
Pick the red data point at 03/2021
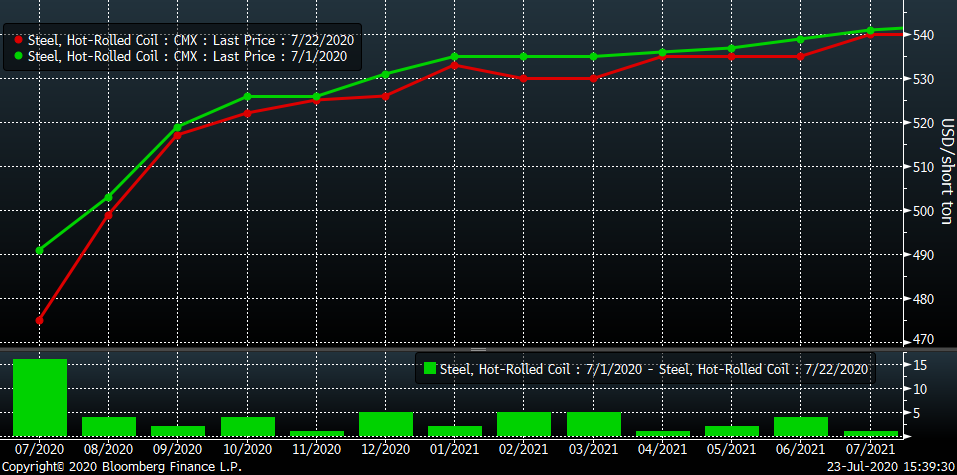593,78
